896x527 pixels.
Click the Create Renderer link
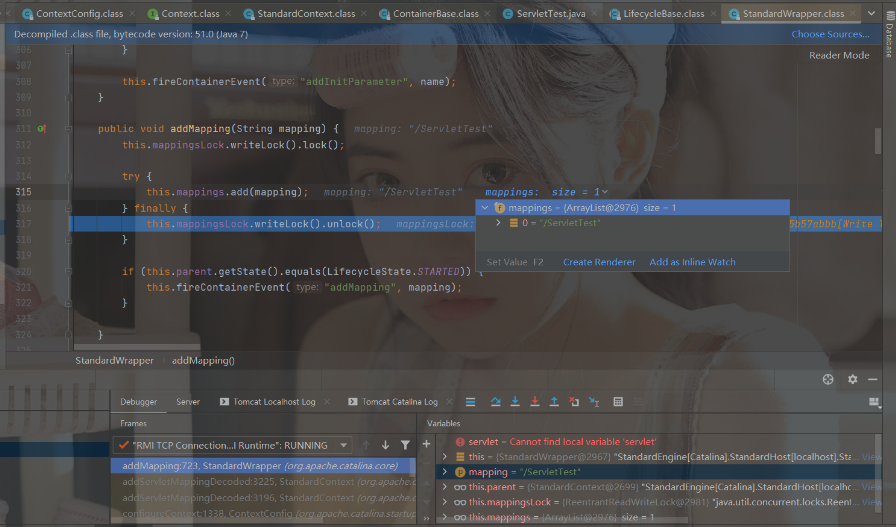pyautogui.click(x=599, y=262)
